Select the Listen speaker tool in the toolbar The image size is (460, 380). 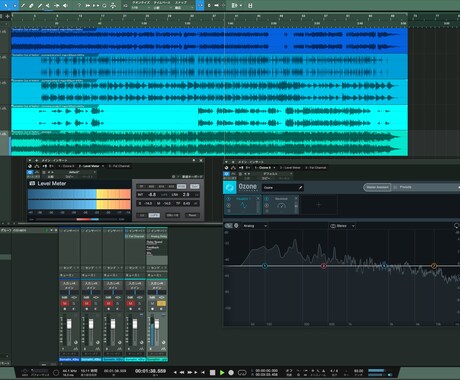point(65,6)
